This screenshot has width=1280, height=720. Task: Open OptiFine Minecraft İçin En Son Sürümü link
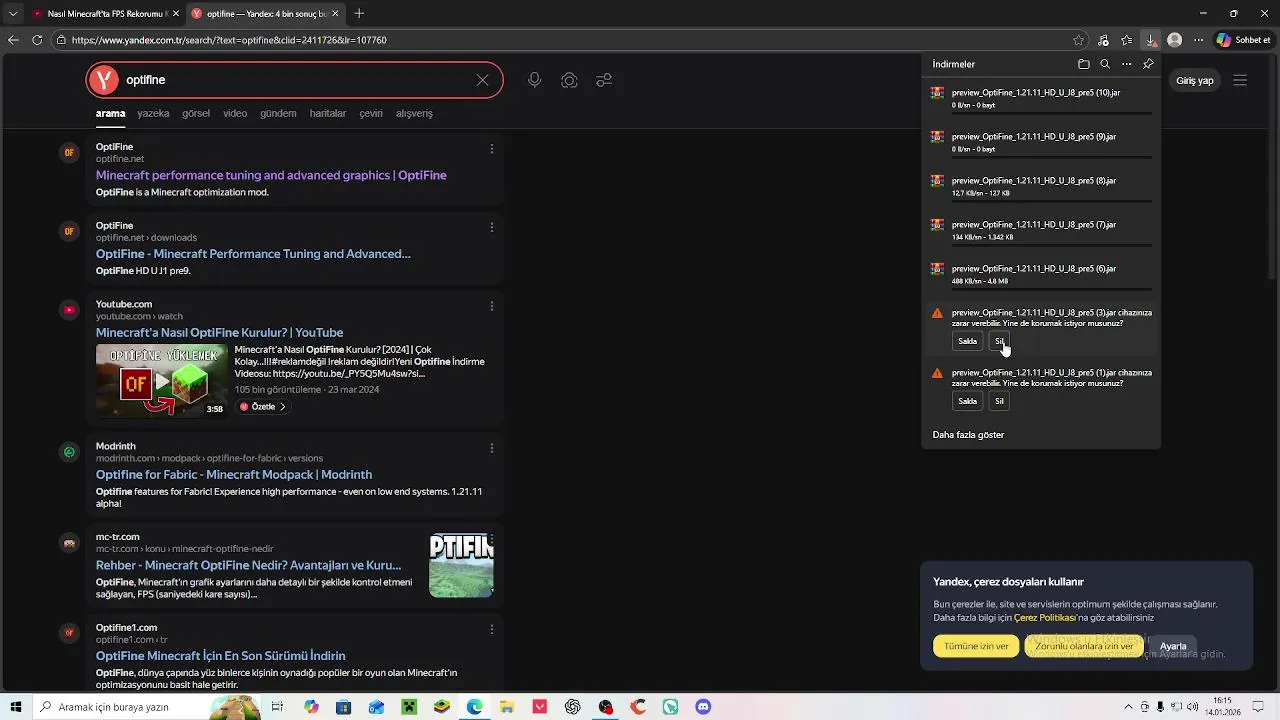[x=221, y=656]
